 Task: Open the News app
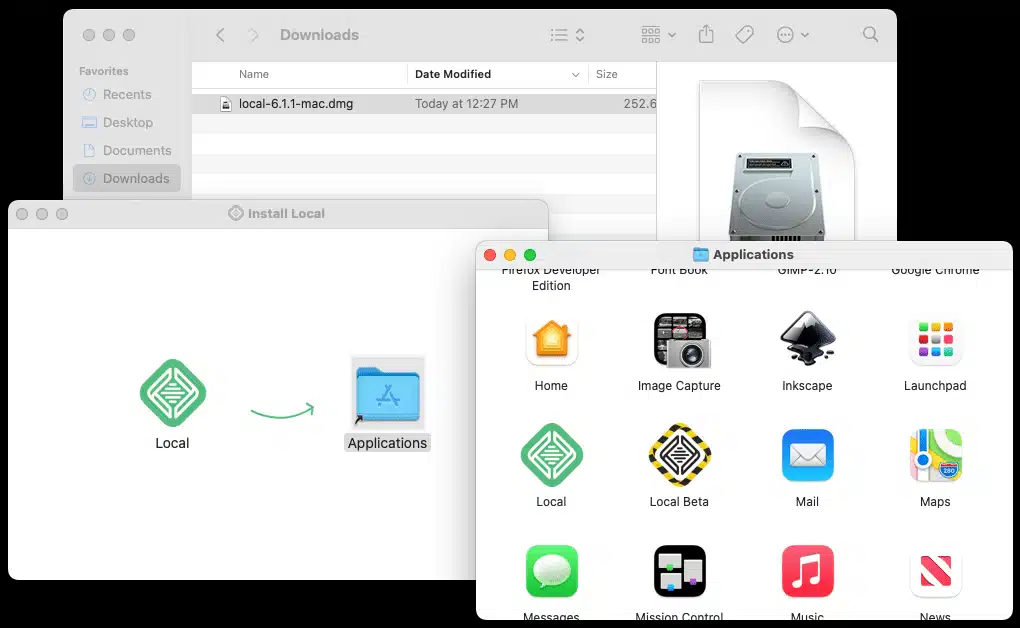pyautogui.click(x=935, y=571)
